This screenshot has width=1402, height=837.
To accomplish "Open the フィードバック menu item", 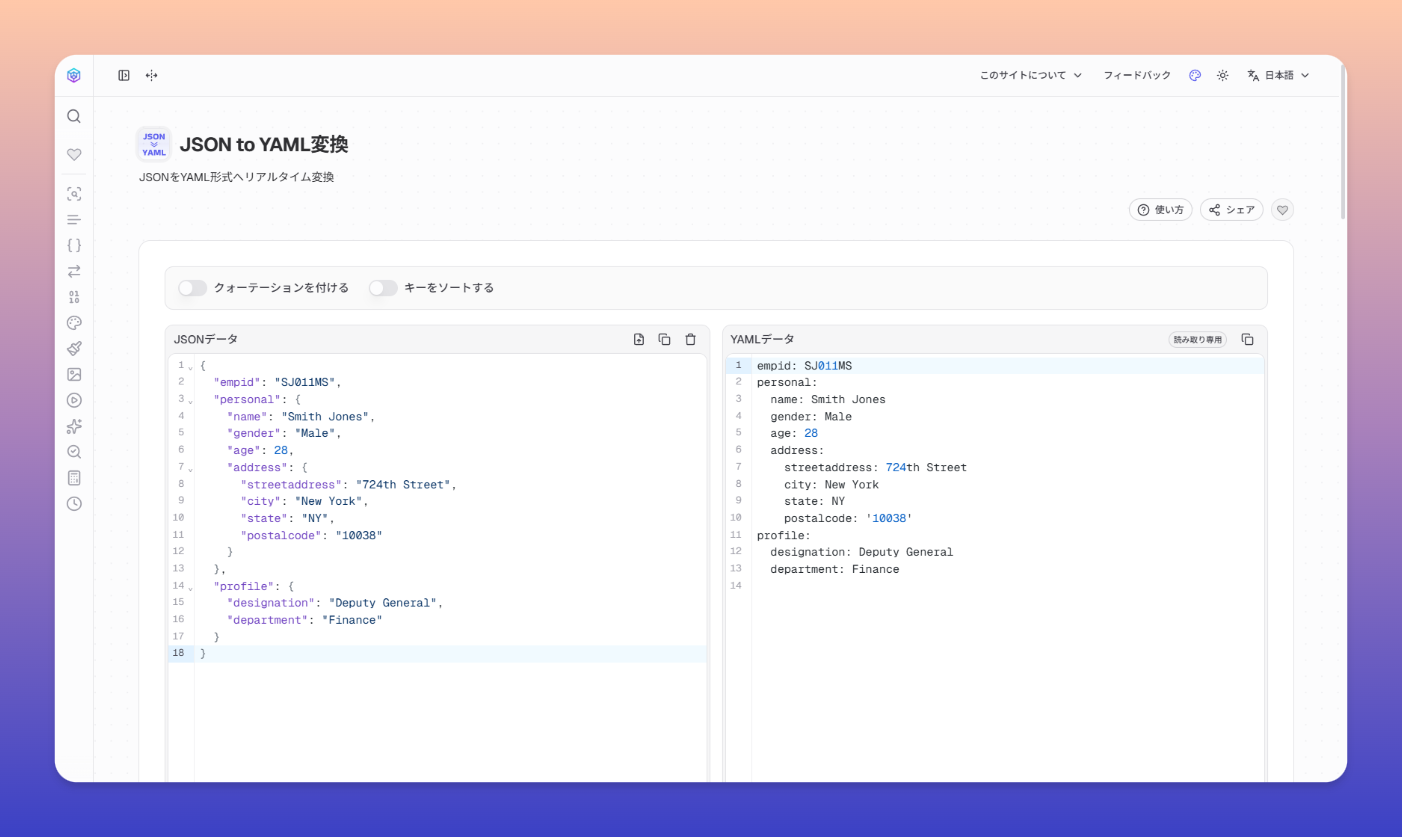I will click(1137, 76).
